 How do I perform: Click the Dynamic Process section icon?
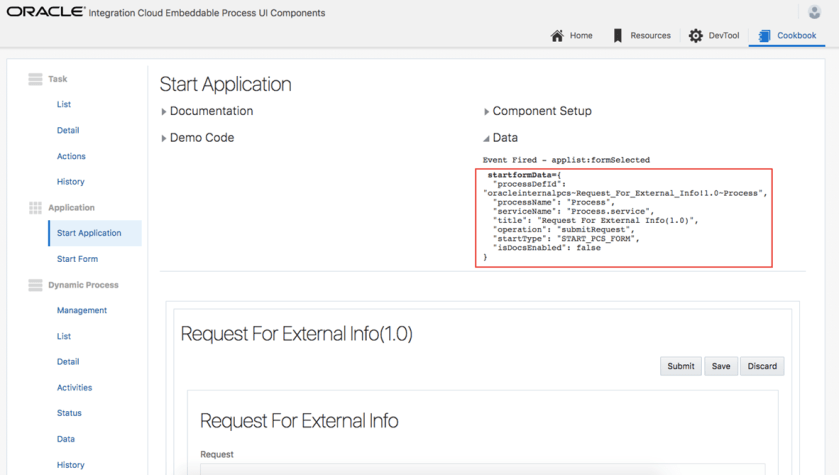[x=35, y=285]
